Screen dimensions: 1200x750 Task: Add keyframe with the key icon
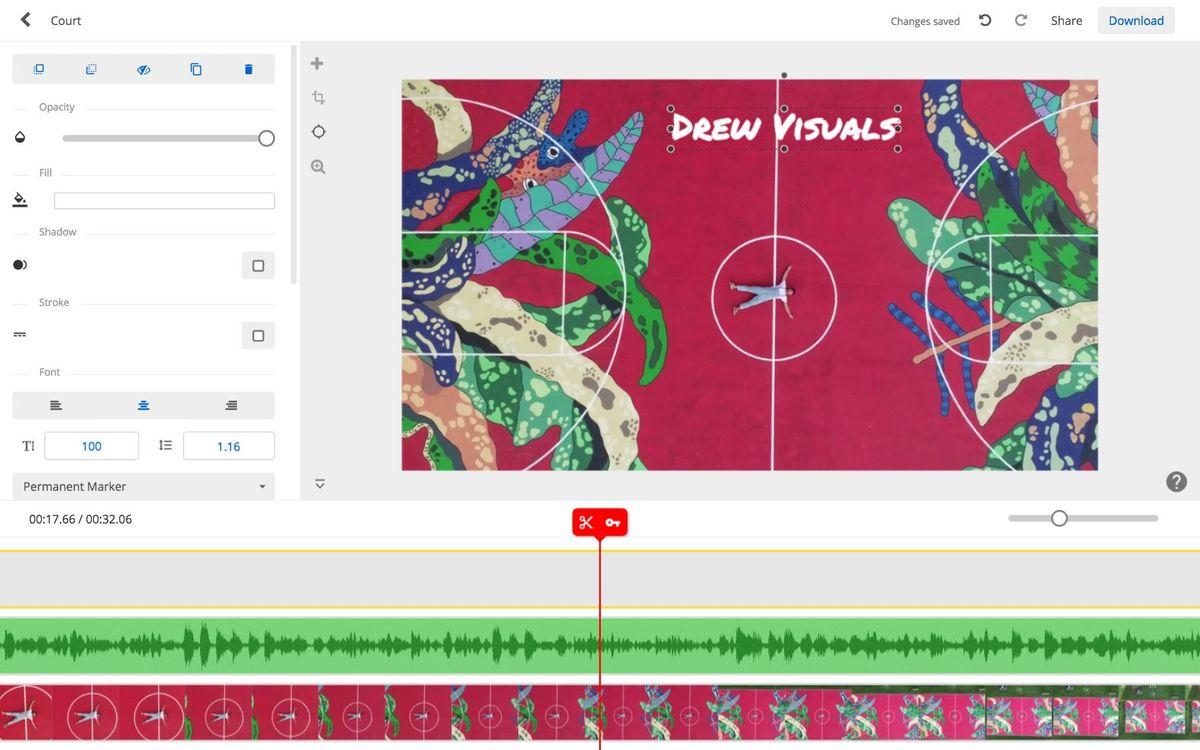point(613,522)
